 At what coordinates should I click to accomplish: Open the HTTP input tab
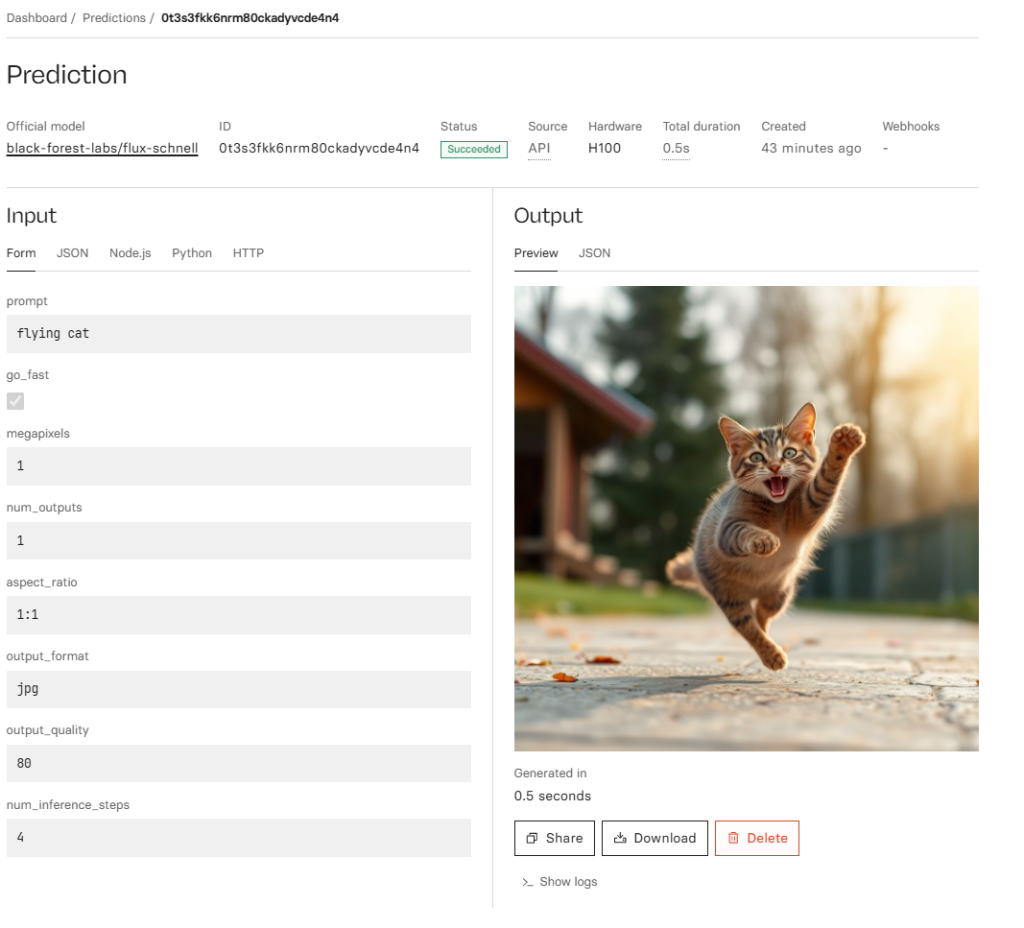(248, 253)
